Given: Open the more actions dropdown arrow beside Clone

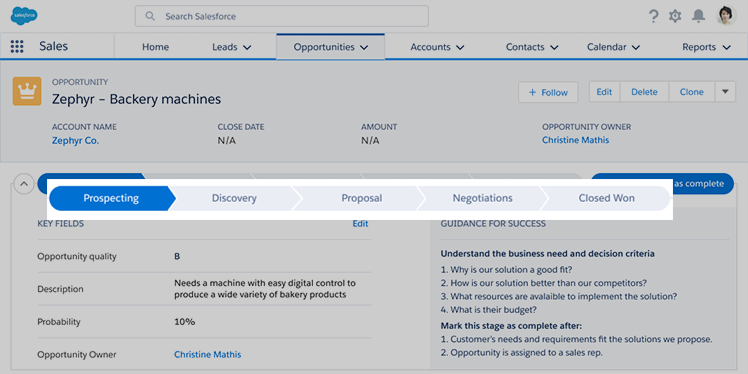Looking at the screenshot, I should (725, 92).
